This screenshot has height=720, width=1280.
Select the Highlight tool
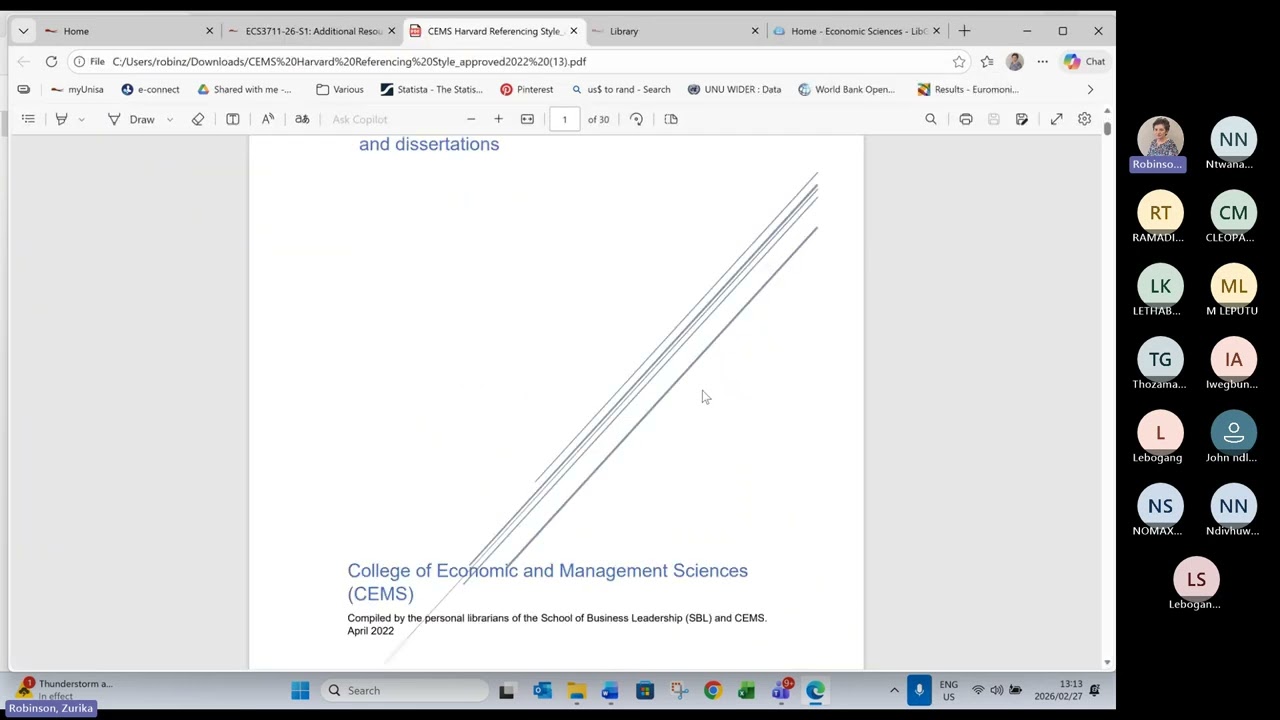61,119
